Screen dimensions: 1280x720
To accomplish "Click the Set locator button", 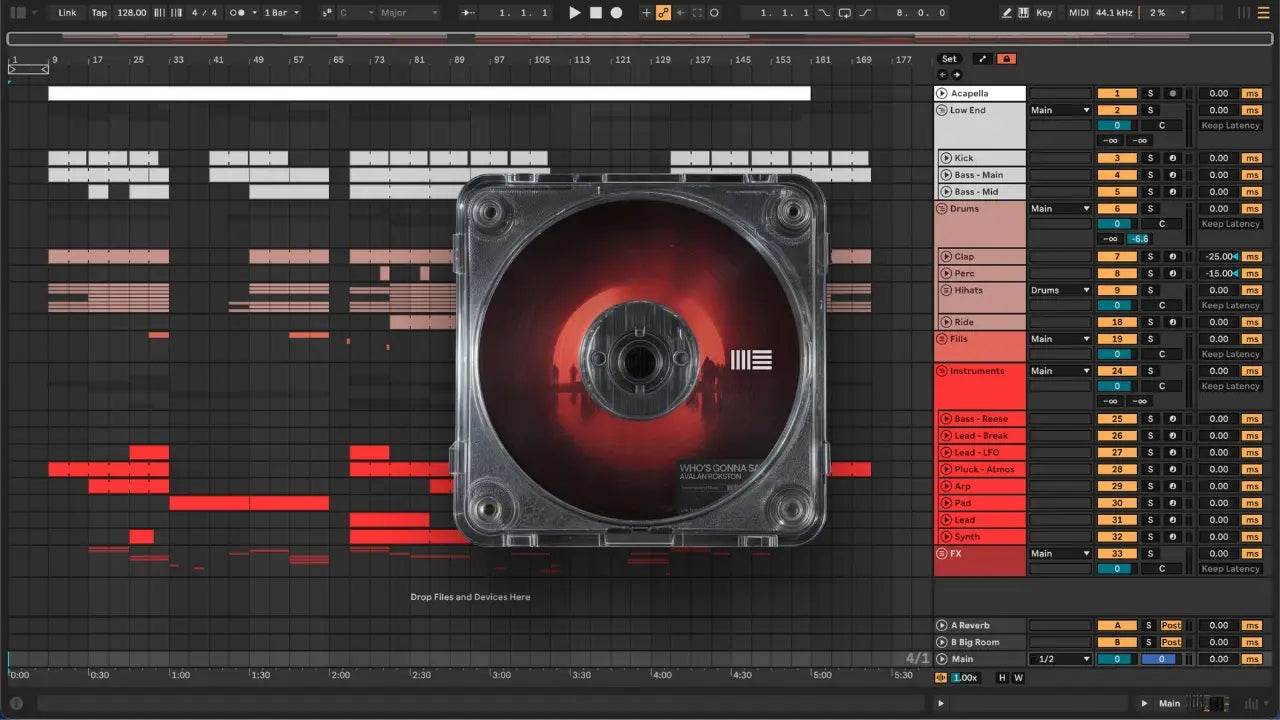I will (x=949, y=59).
